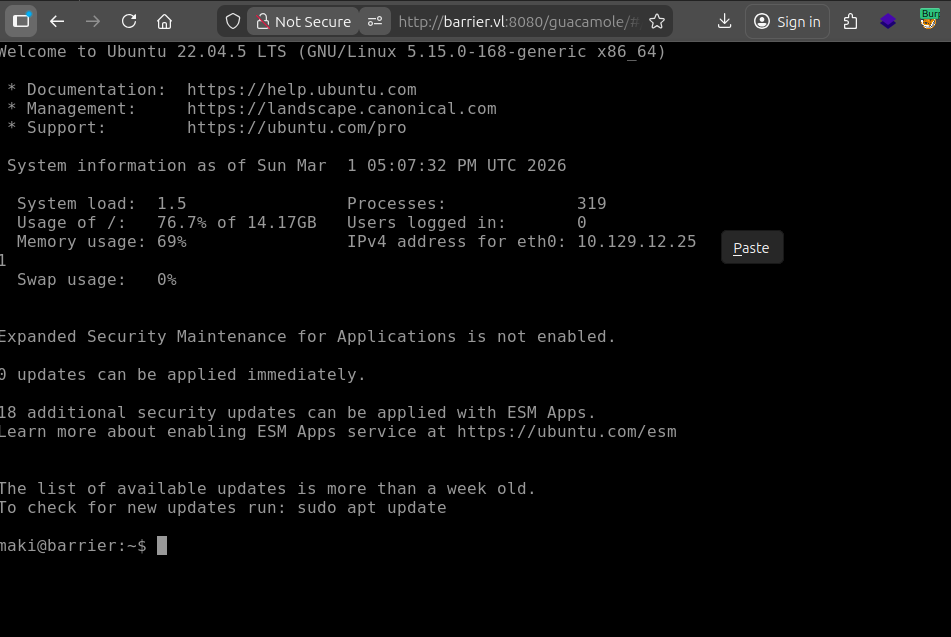Click the ubuntu.com/pro support URL text
Viewport: 951px width, 637px height.
(296, 128)
